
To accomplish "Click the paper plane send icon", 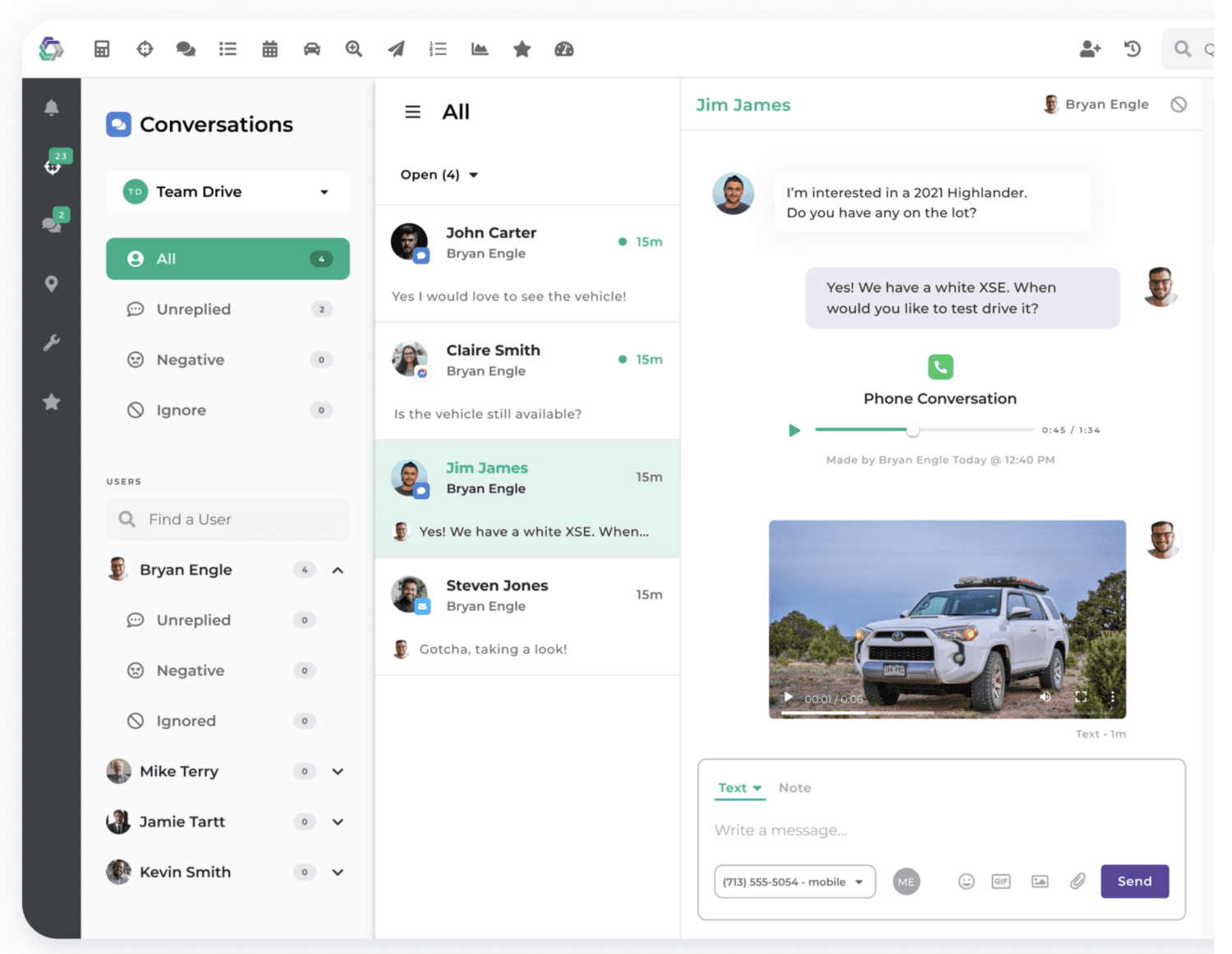I will coord(396,49).
